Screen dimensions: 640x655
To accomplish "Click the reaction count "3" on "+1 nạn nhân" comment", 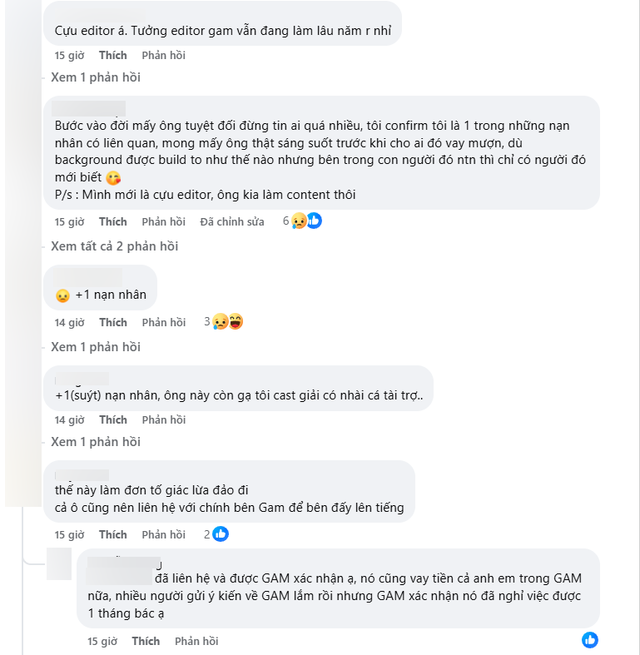I will click(207, 322).
